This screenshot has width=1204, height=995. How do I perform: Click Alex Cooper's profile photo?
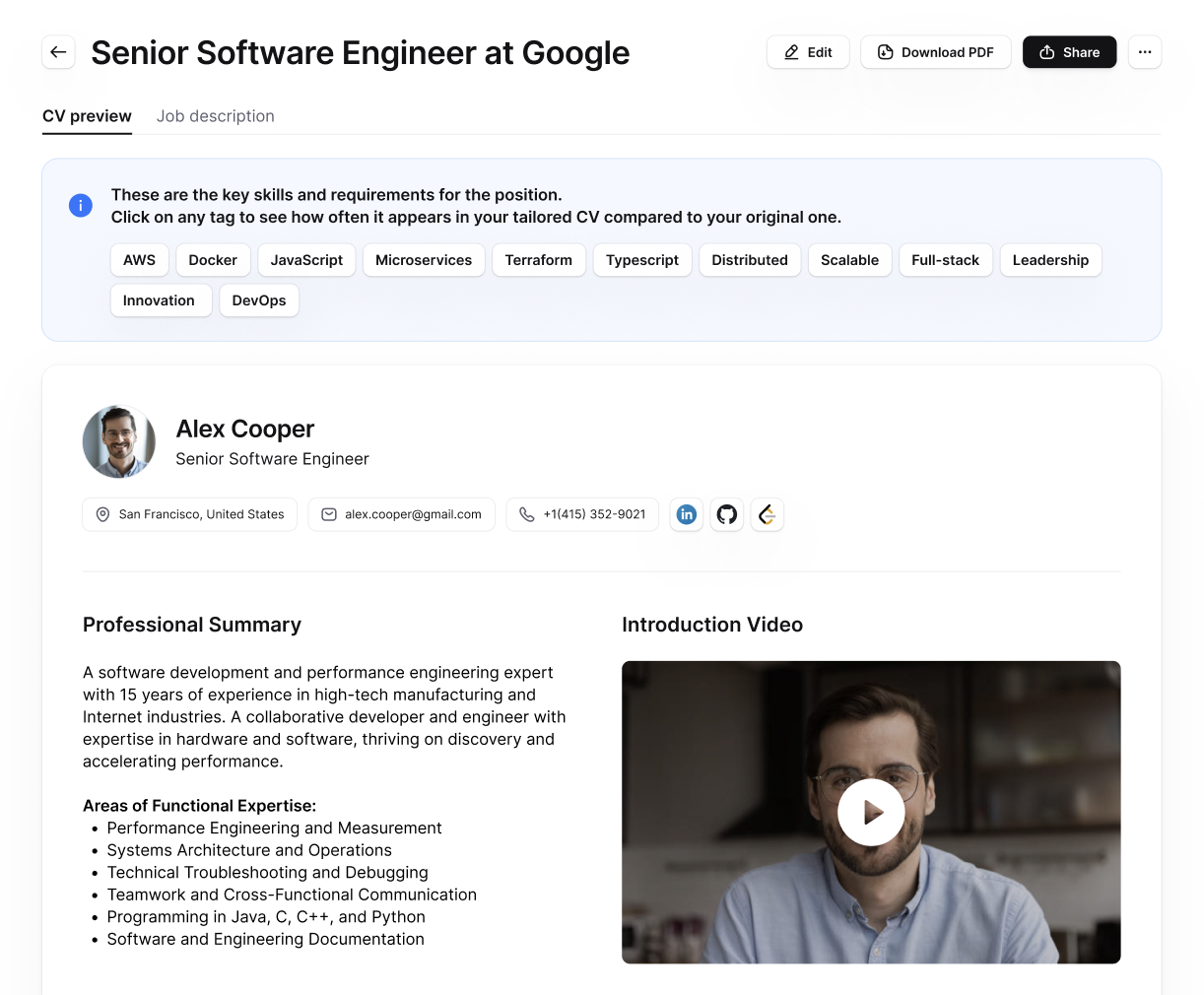coord(118,441)
